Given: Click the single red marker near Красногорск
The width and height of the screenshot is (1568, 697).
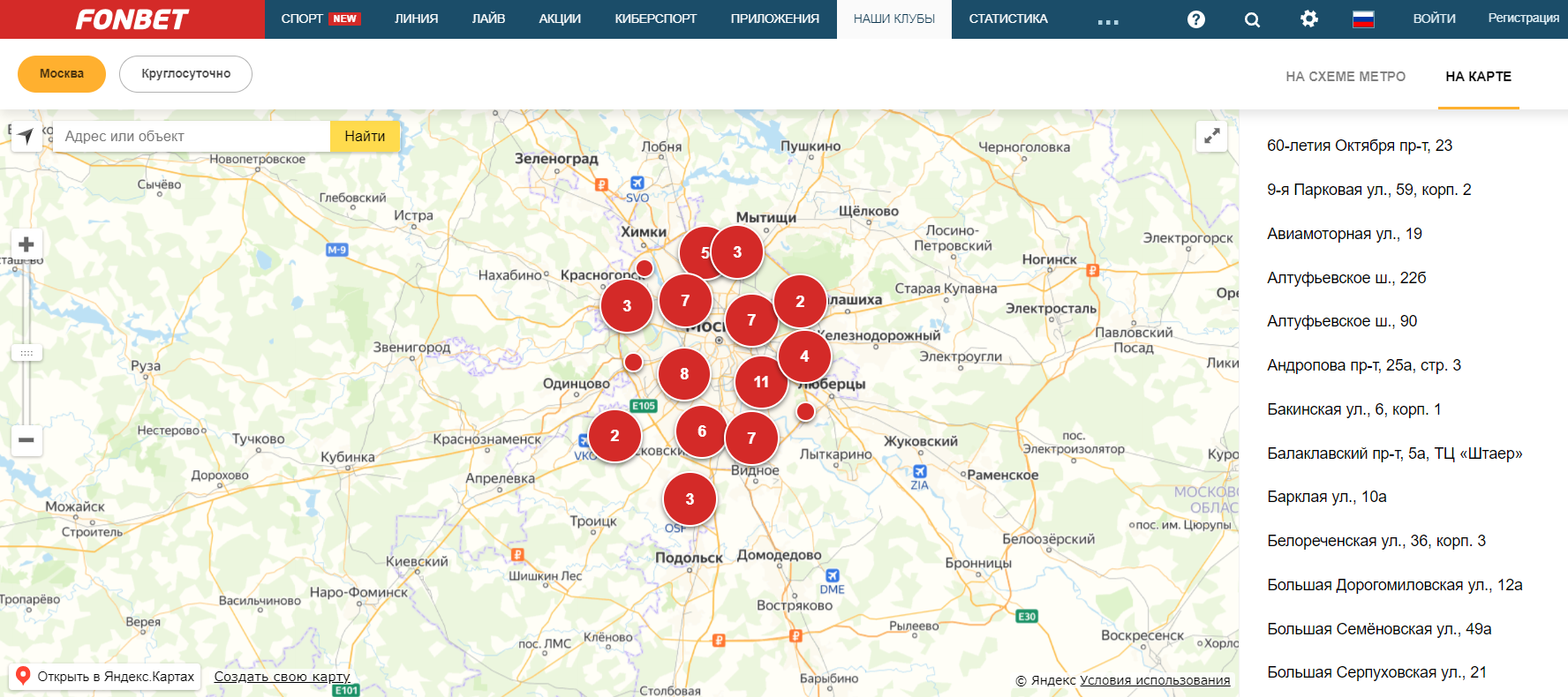Looking at the screenshot, I should click(x=645, y=268).
